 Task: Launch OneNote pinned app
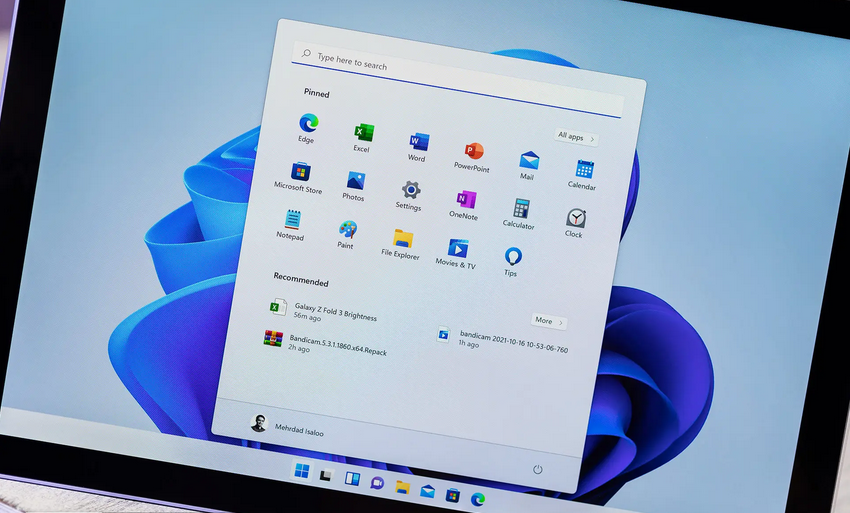click(465, 204)
